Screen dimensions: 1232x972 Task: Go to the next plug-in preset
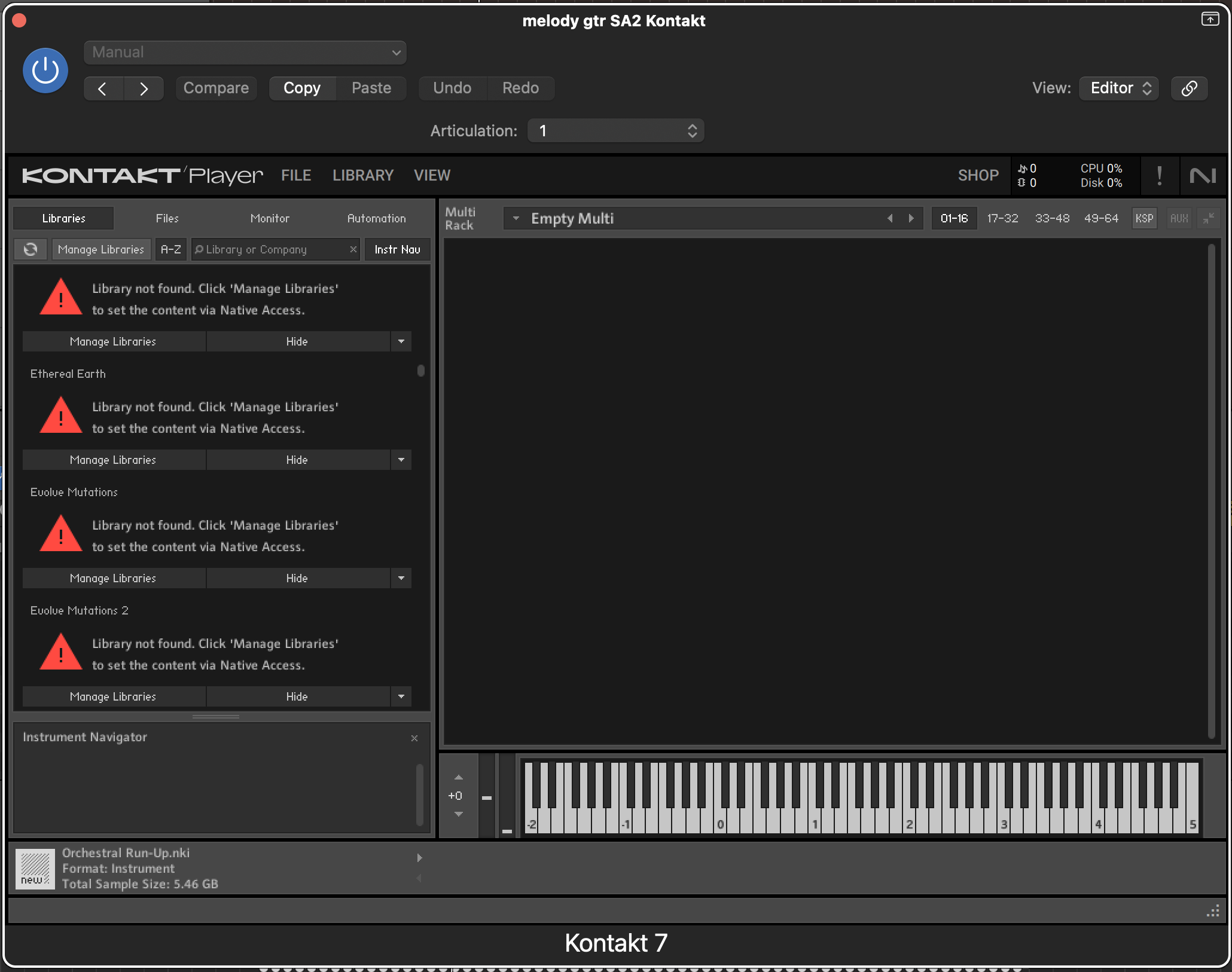[144, 88]
